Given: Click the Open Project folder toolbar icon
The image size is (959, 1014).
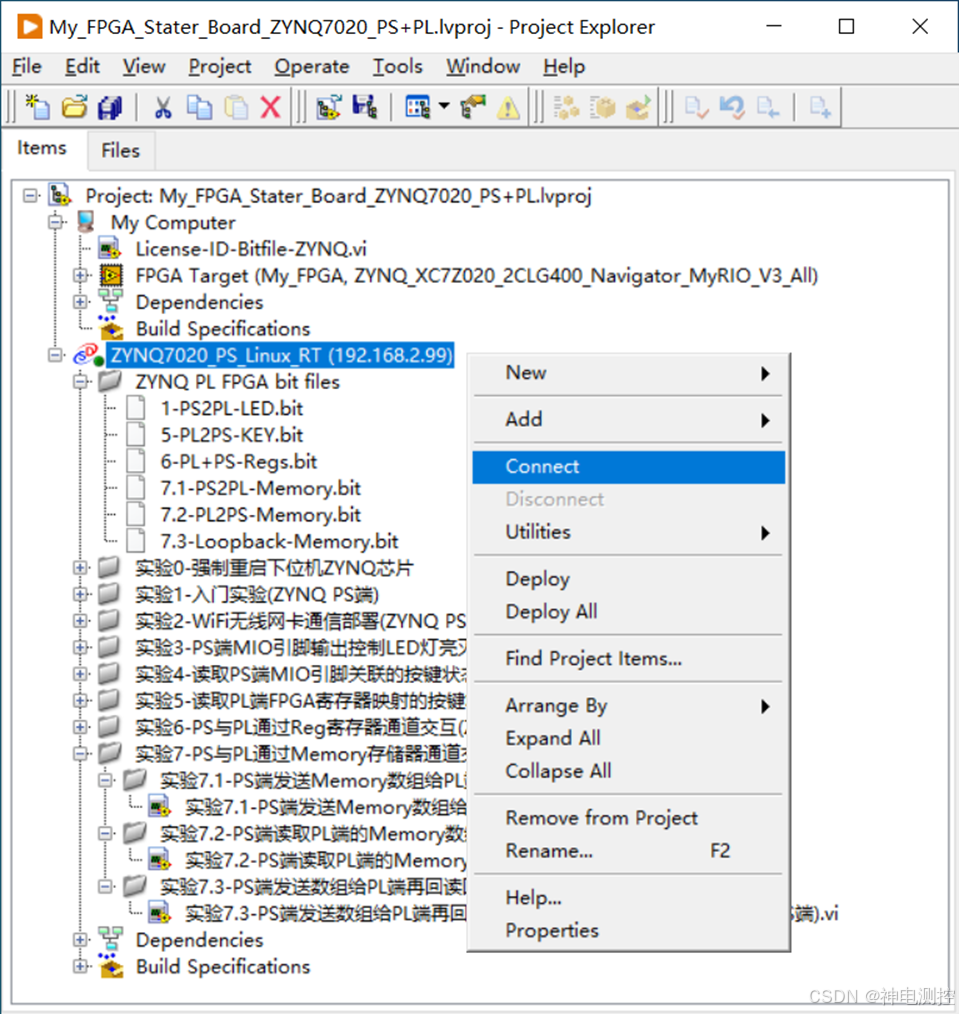Looking at the screenshot, I should 74,107.
